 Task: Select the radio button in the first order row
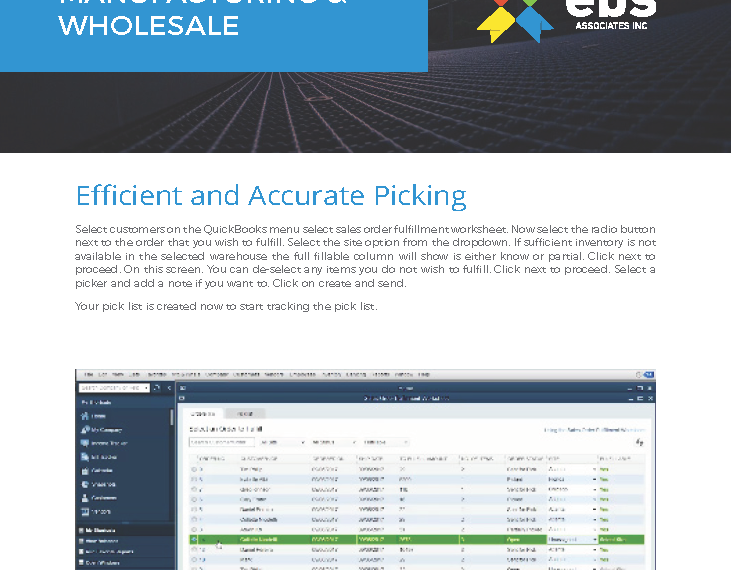tap(194, 468)
